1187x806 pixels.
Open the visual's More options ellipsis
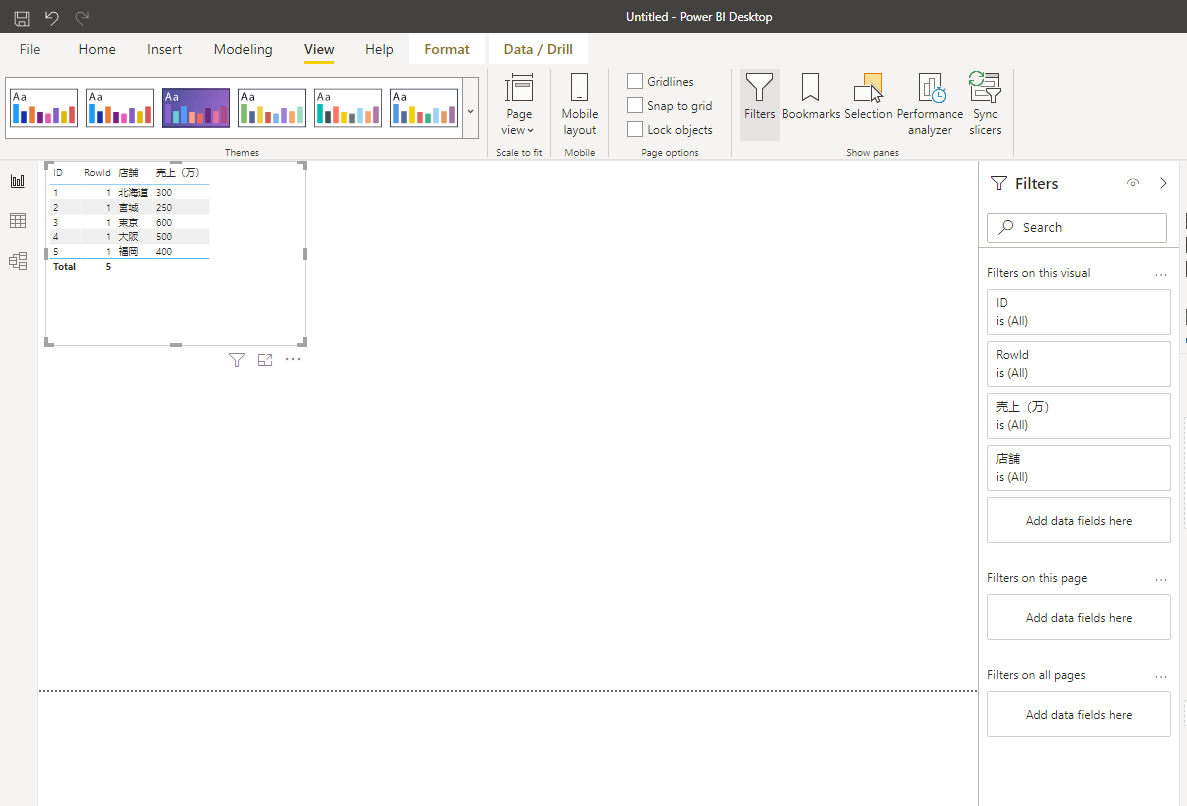tap(293, 359)
